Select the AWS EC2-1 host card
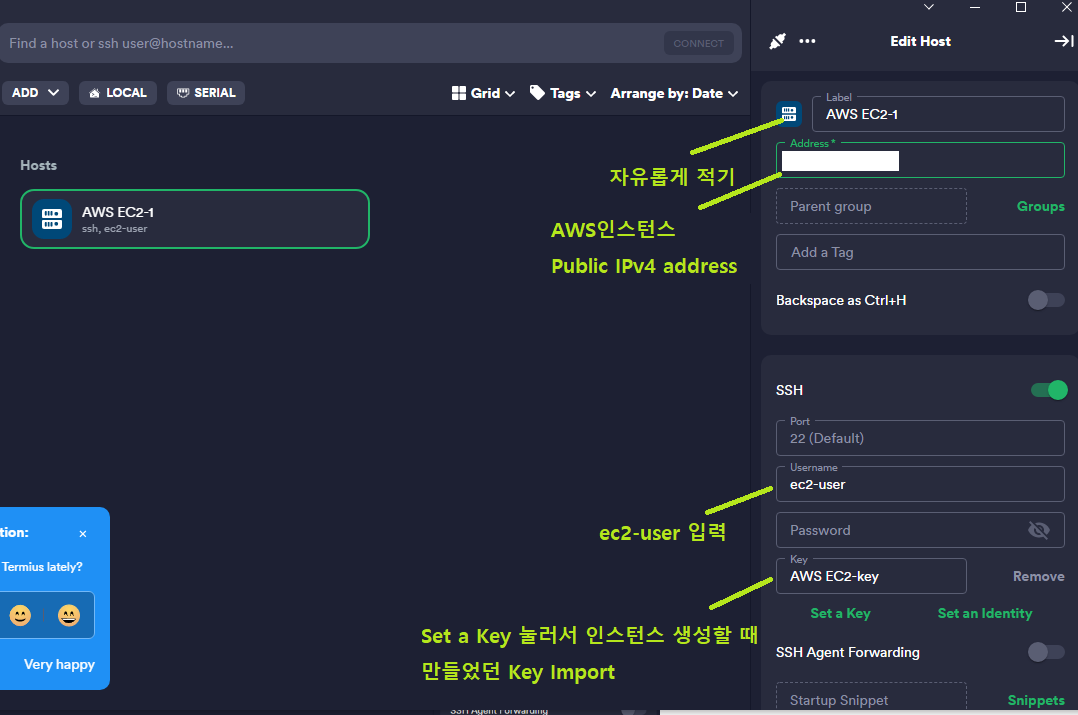This screenshot has height=715, width=1078. [x=195, y=219]
